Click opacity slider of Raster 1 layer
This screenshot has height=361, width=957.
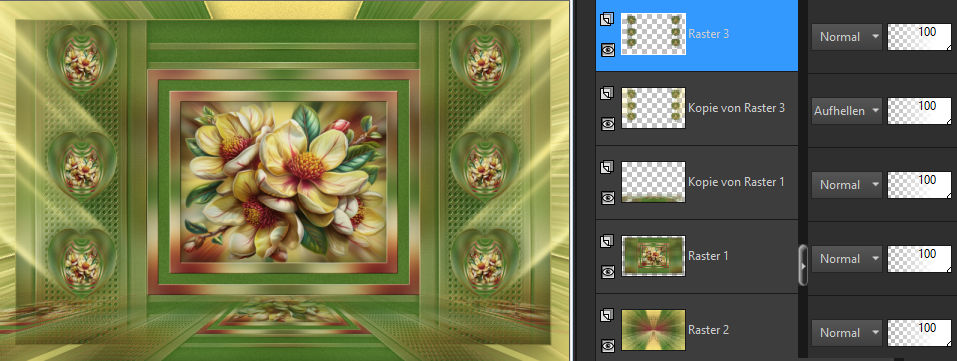(x=919, y=259)
